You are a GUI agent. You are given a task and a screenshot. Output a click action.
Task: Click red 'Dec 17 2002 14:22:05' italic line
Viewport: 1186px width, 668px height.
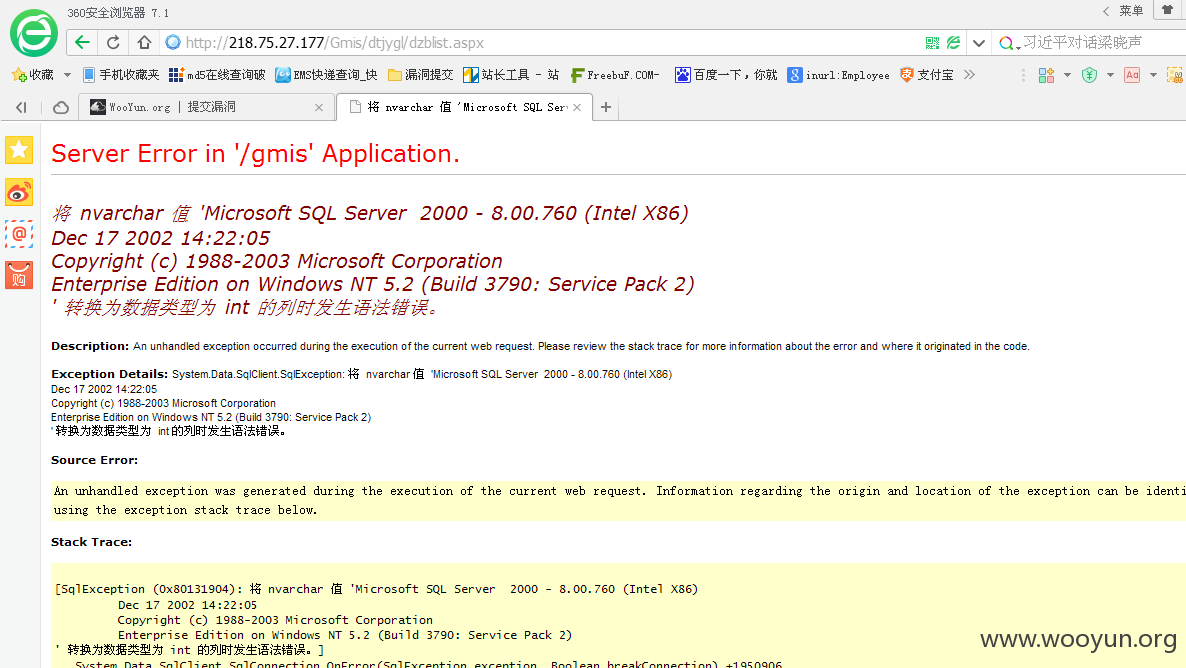click(x=160, y=238)
